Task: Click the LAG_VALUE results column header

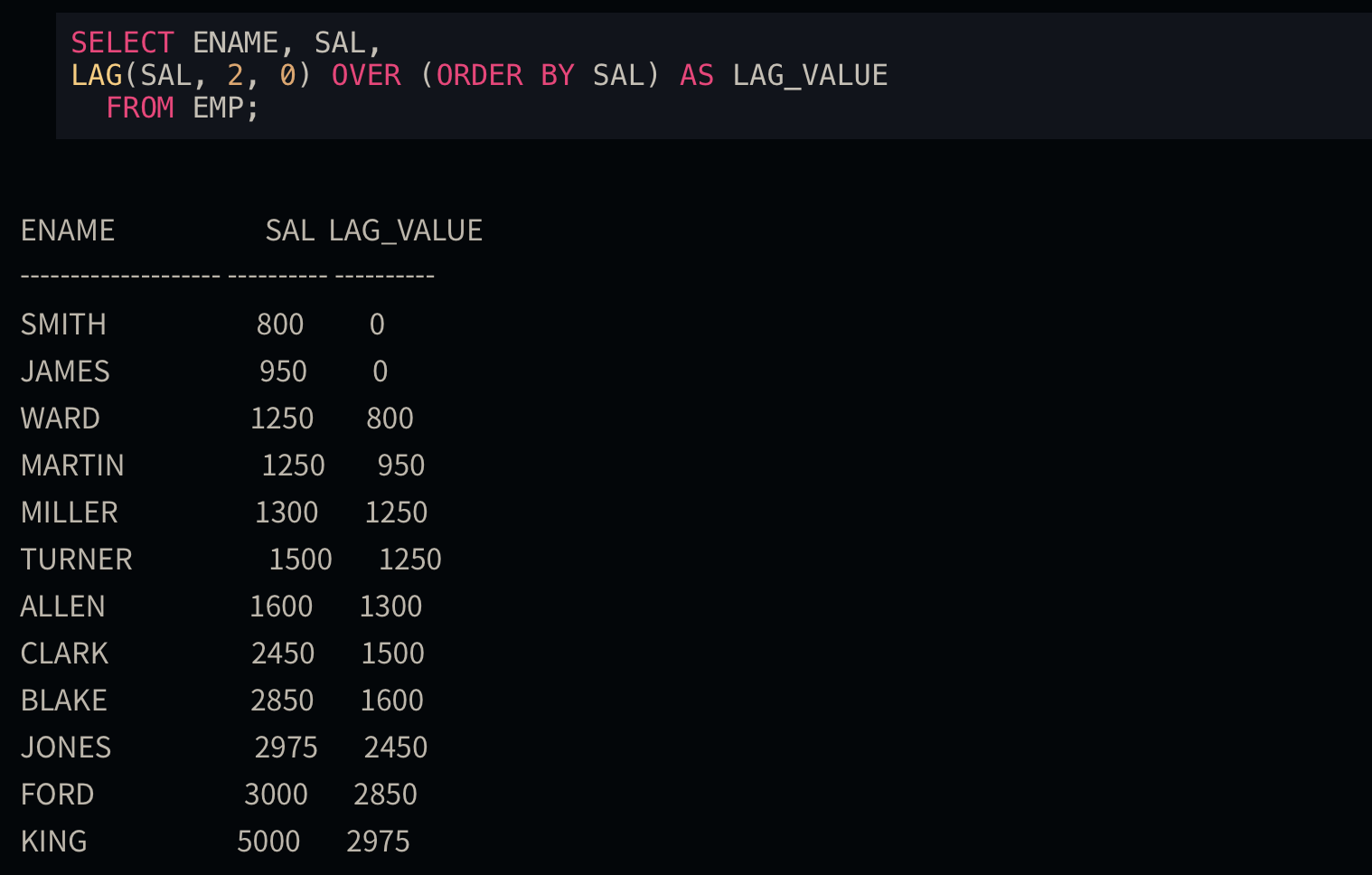Action: 406,231
